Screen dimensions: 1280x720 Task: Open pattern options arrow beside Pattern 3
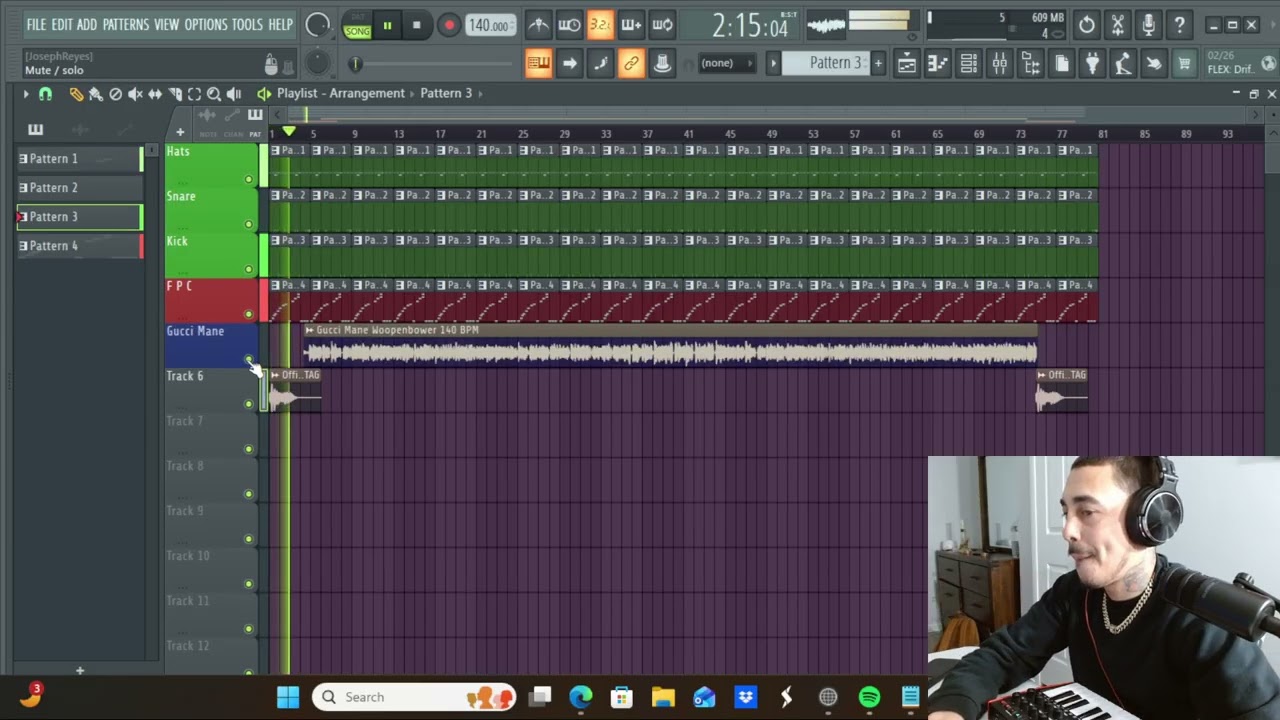pos(773,63)
